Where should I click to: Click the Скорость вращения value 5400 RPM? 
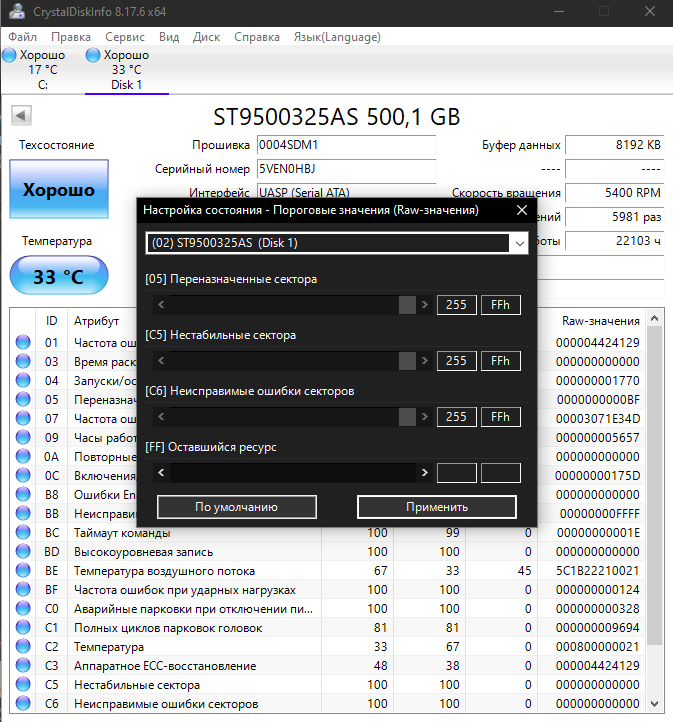pyautogui.click(x=615, y=193)
